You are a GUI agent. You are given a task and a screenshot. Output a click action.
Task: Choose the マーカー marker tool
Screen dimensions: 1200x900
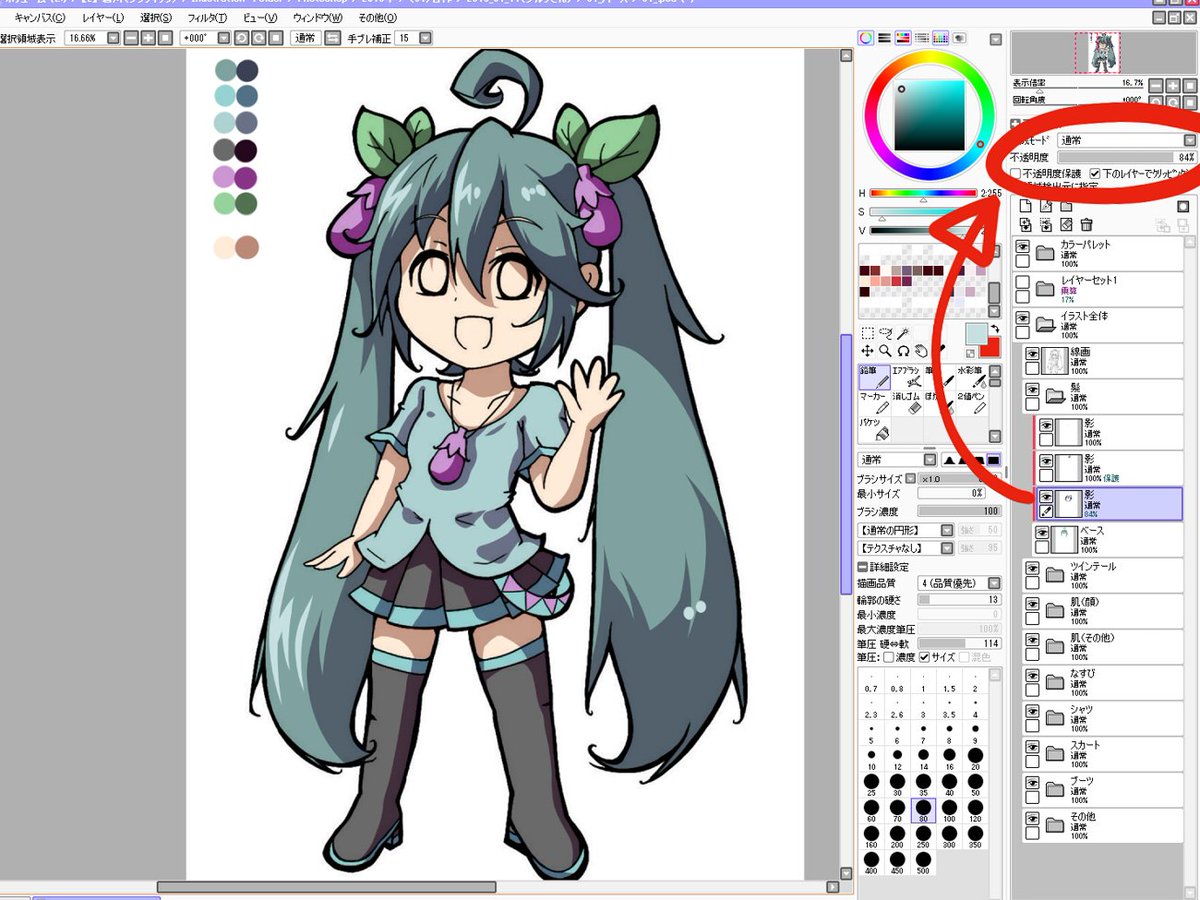coord(874,402)
